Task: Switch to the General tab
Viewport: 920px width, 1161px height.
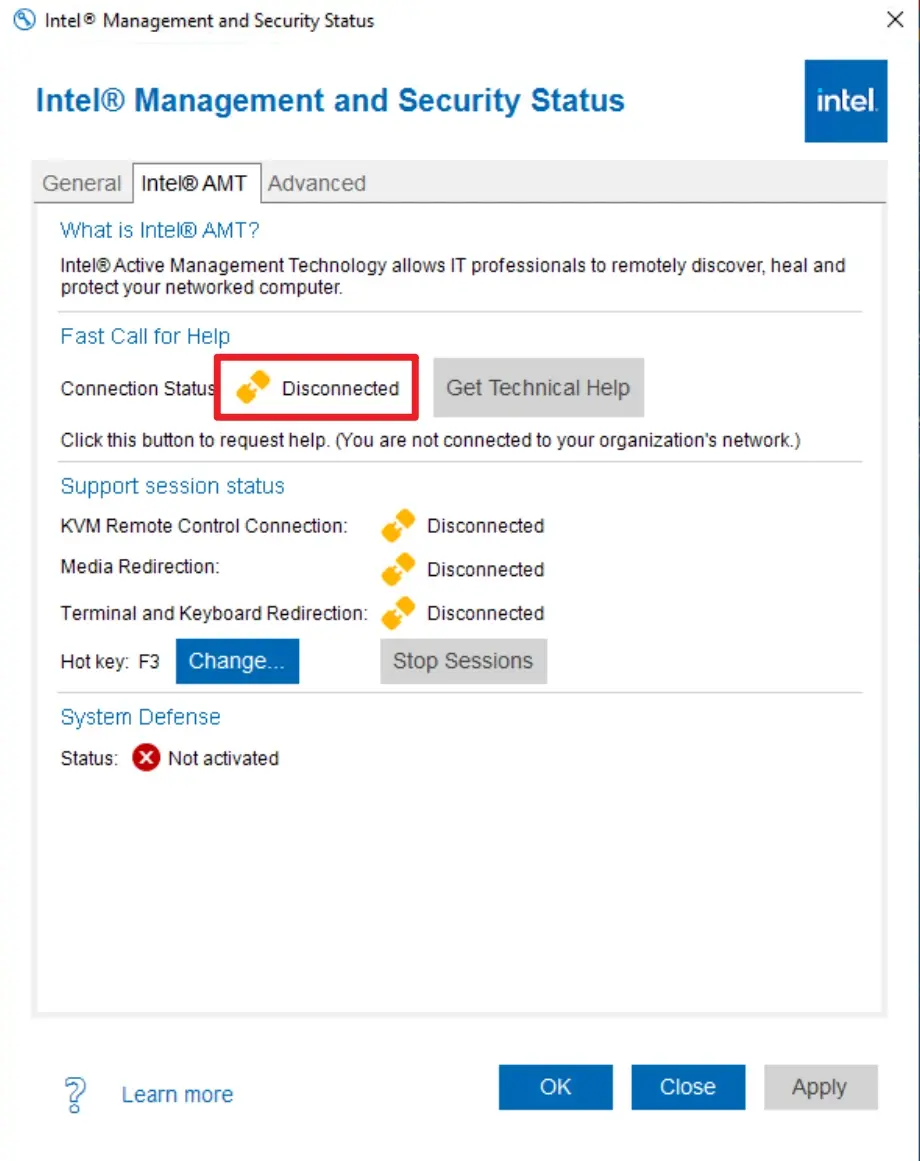Action: (x=82, y=184)
